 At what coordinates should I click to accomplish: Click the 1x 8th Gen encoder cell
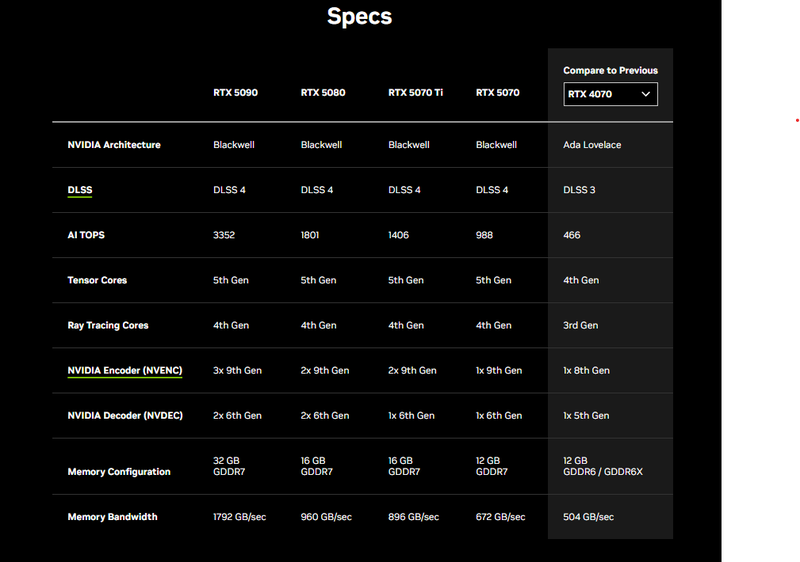[x=586, y=370]
